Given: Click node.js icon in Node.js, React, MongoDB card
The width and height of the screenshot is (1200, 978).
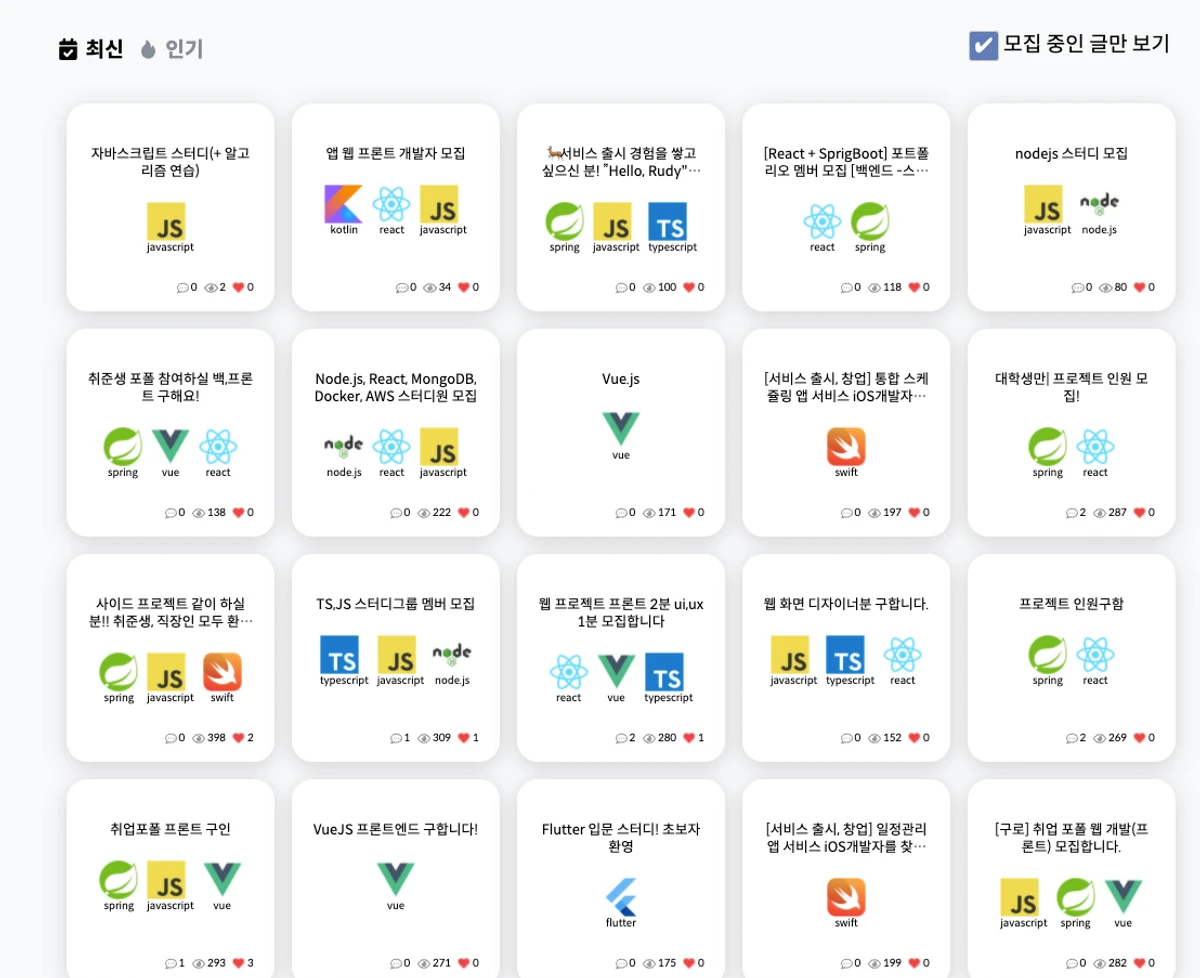Looking at the screenshot, I should click(343, 447).
